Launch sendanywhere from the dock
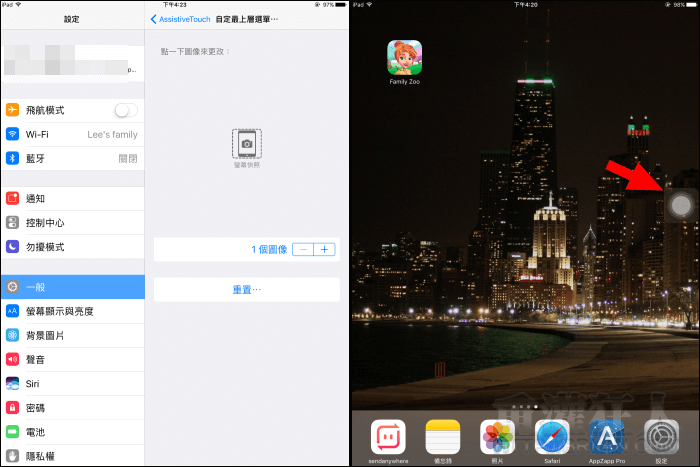The image size is (700, 467). click(388, 437)
